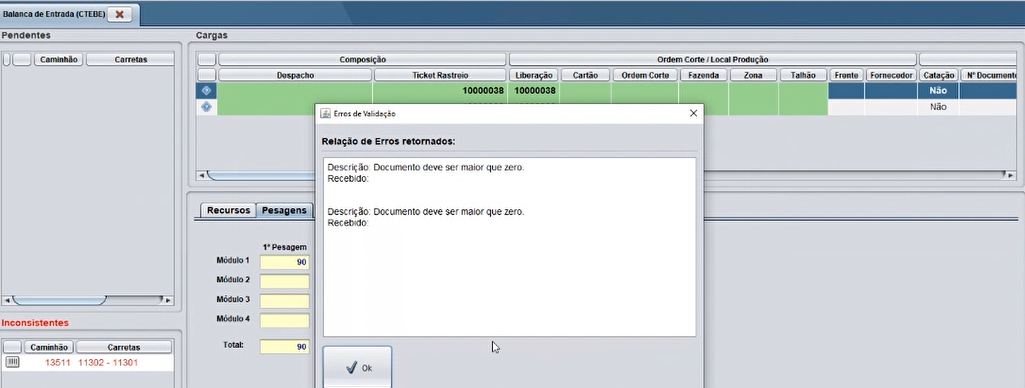The height and width of the screenshot is (388, 1025).
Task: Click the Pendentes scrollbar right arrow
Action: 168,300
